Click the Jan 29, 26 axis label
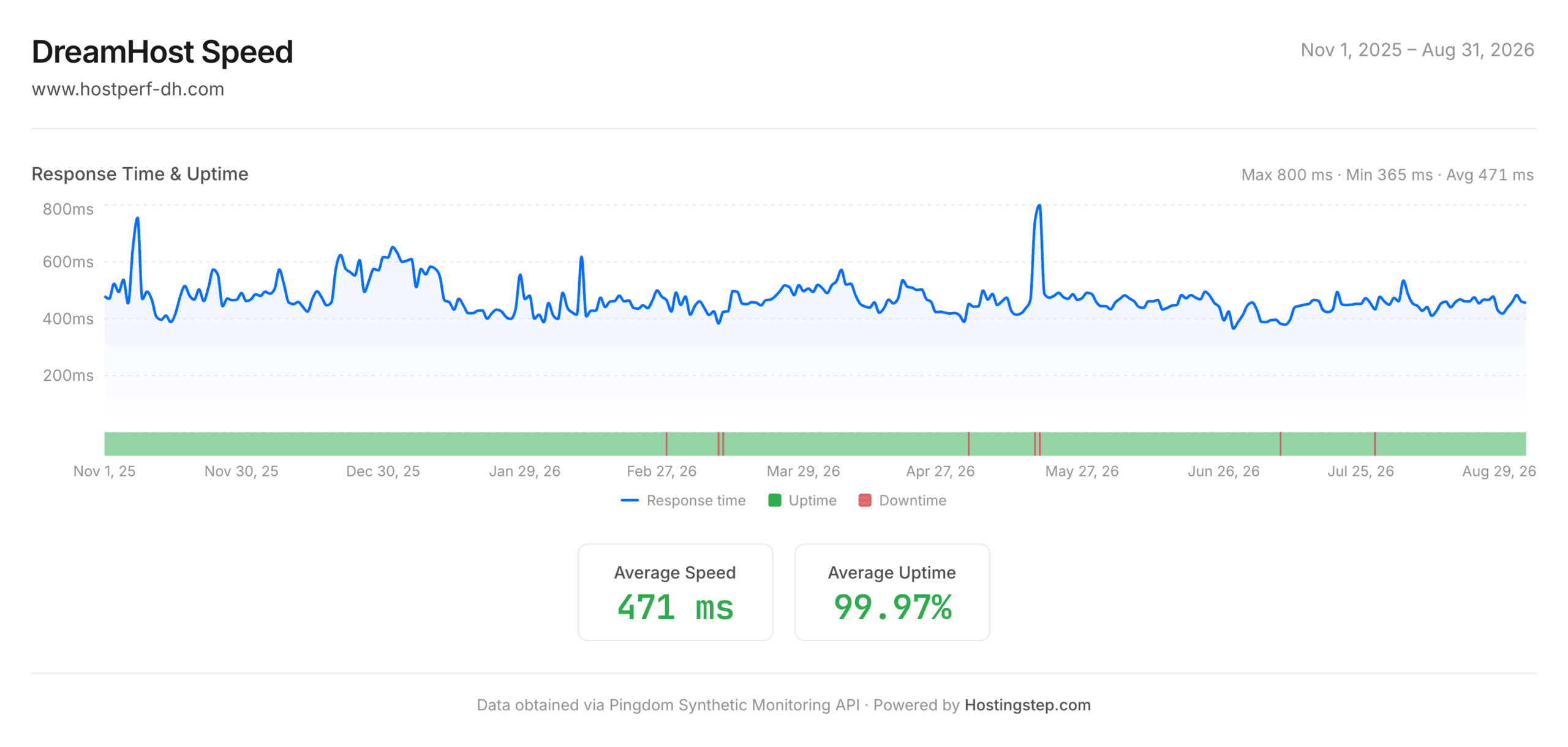Image resolution: width=1568 pixels, height=747 pixels. (x=524, y=471)
